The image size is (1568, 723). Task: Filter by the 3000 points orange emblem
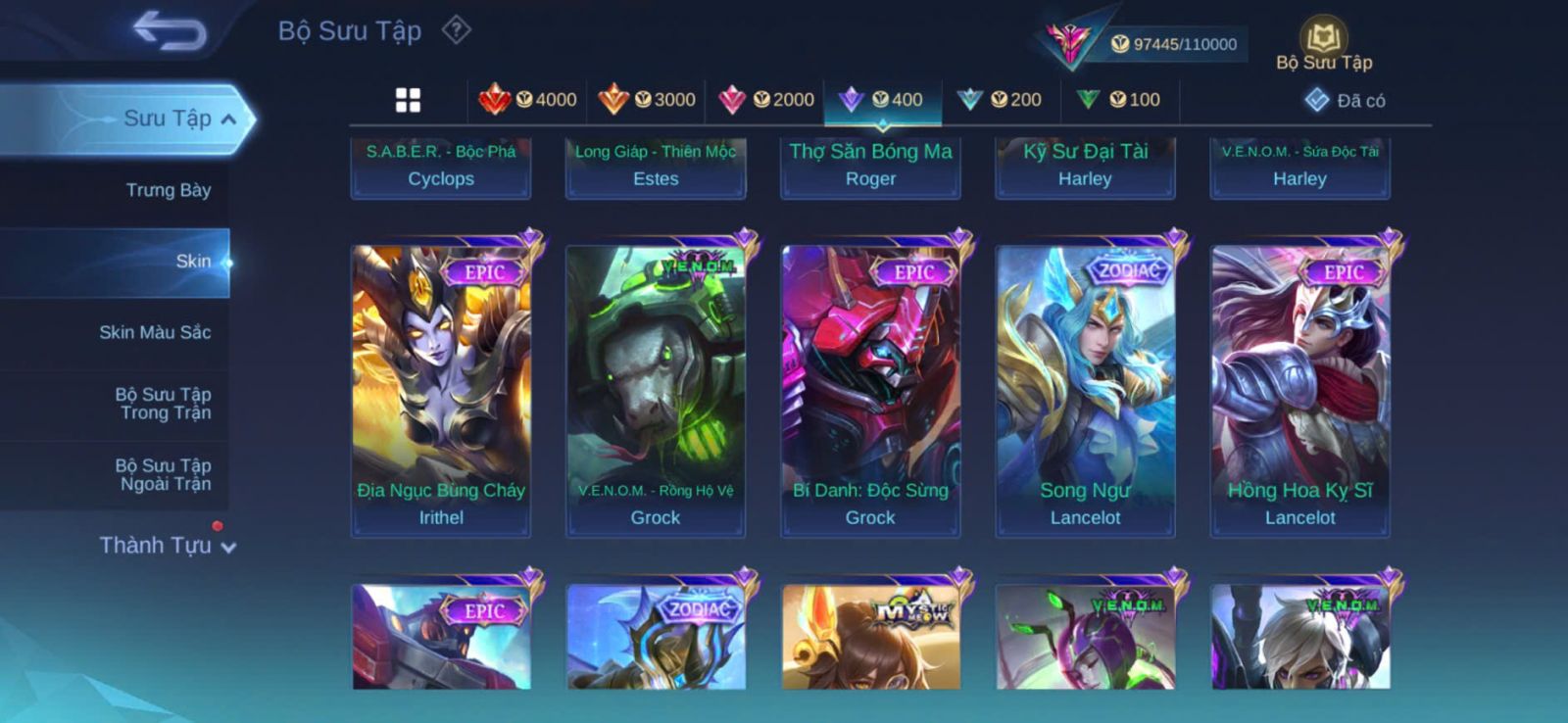point(647,99)
